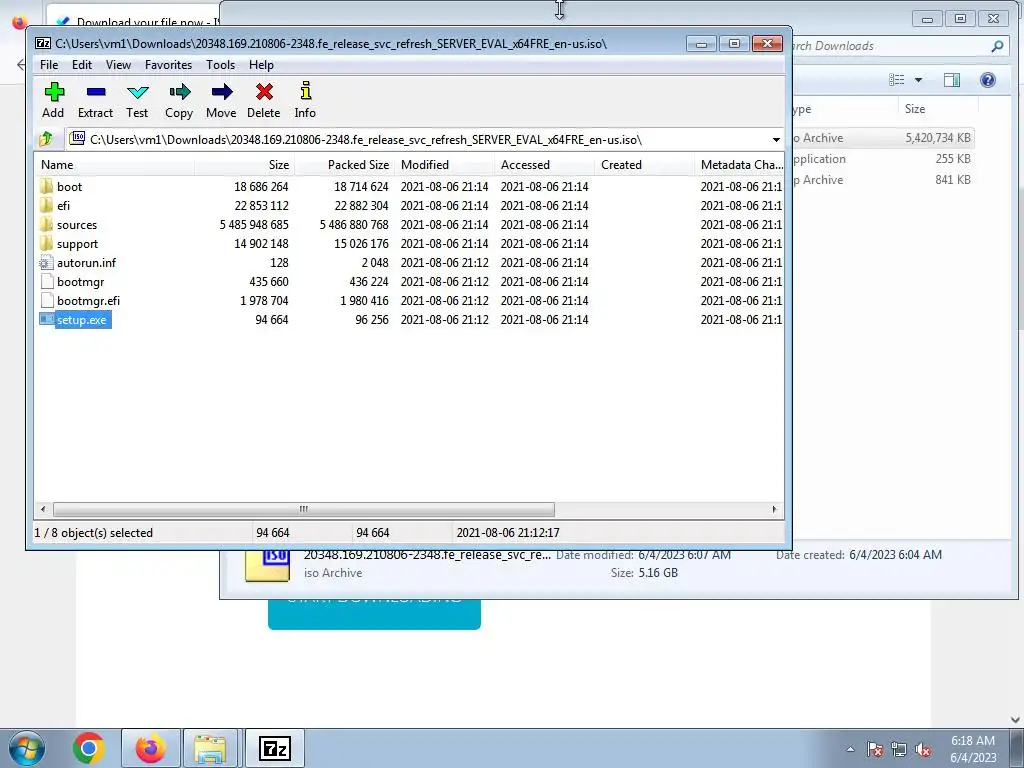This screenshot has height=768, width=1024.
Task: Open the Help menu
Action: tap(261, 65)
